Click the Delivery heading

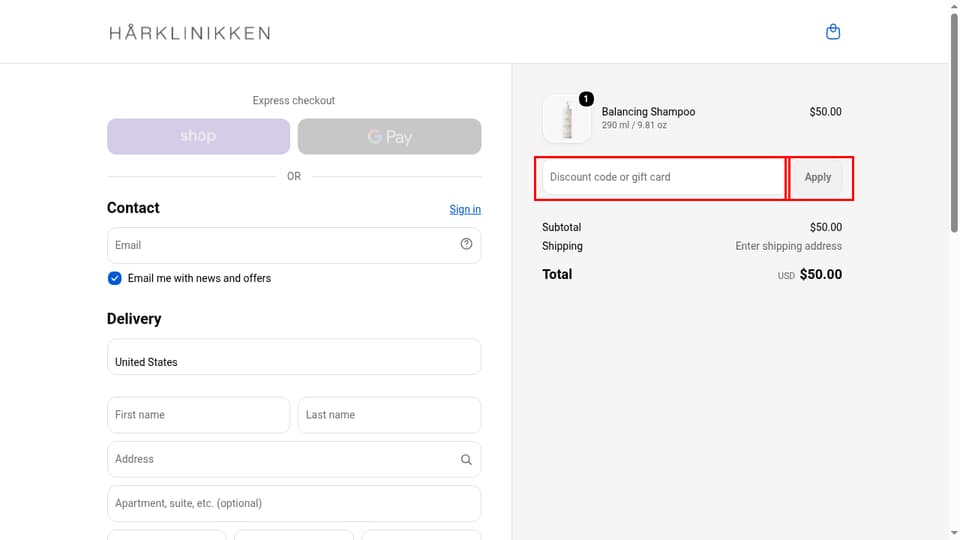(x=134, y=319)
